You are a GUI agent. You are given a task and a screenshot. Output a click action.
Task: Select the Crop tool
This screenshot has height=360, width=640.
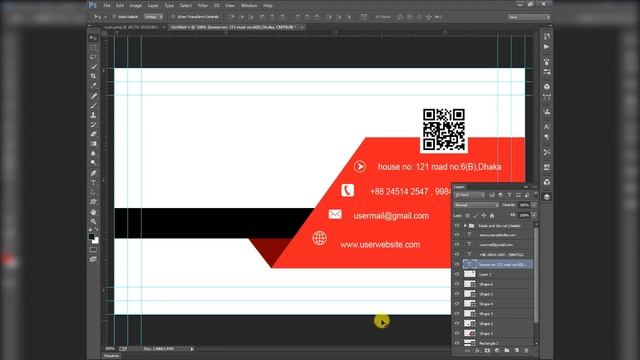(93, 76)
